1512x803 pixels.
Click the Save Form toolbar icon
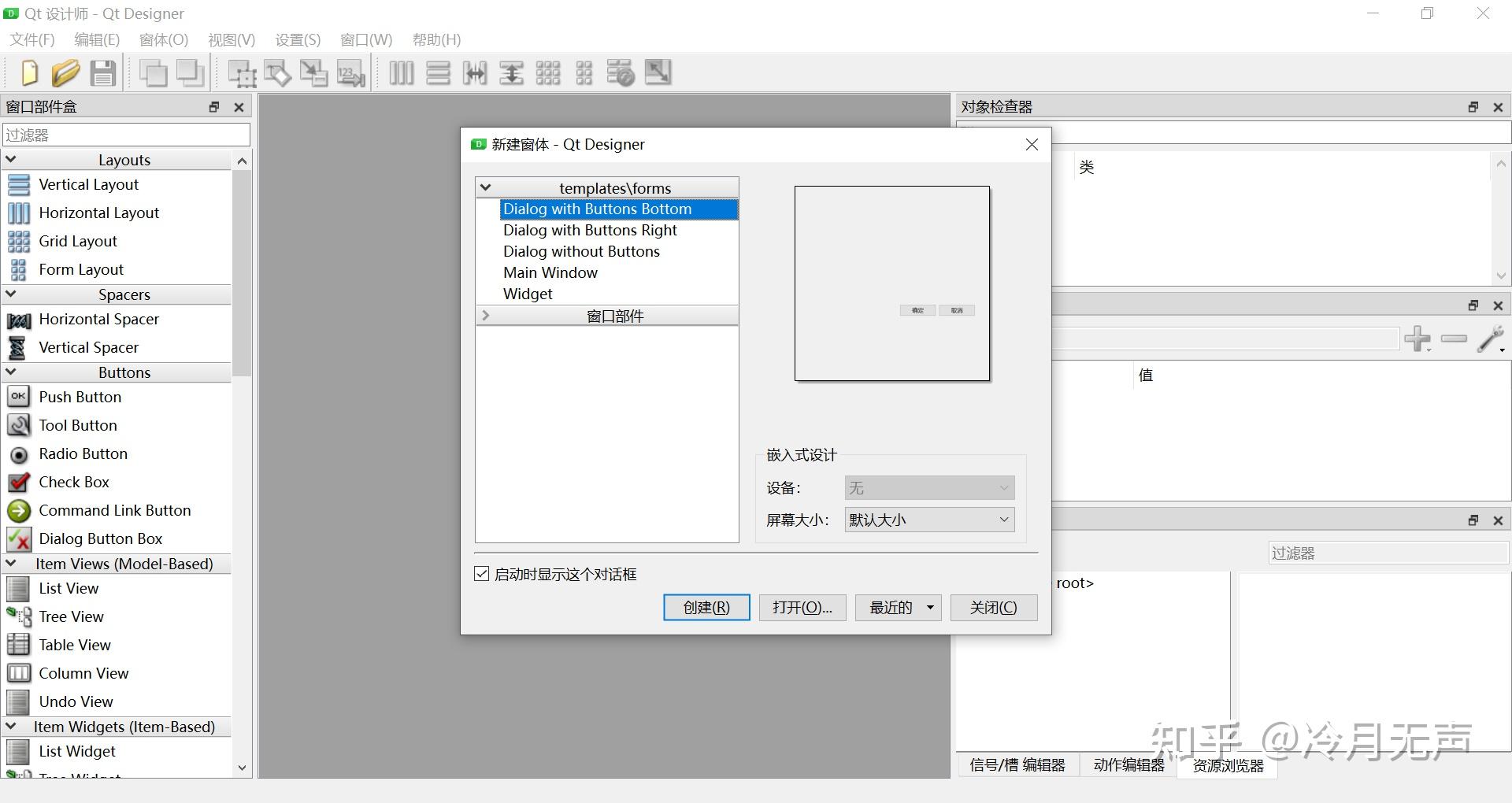pyautogui.click(x=102, y=72)
